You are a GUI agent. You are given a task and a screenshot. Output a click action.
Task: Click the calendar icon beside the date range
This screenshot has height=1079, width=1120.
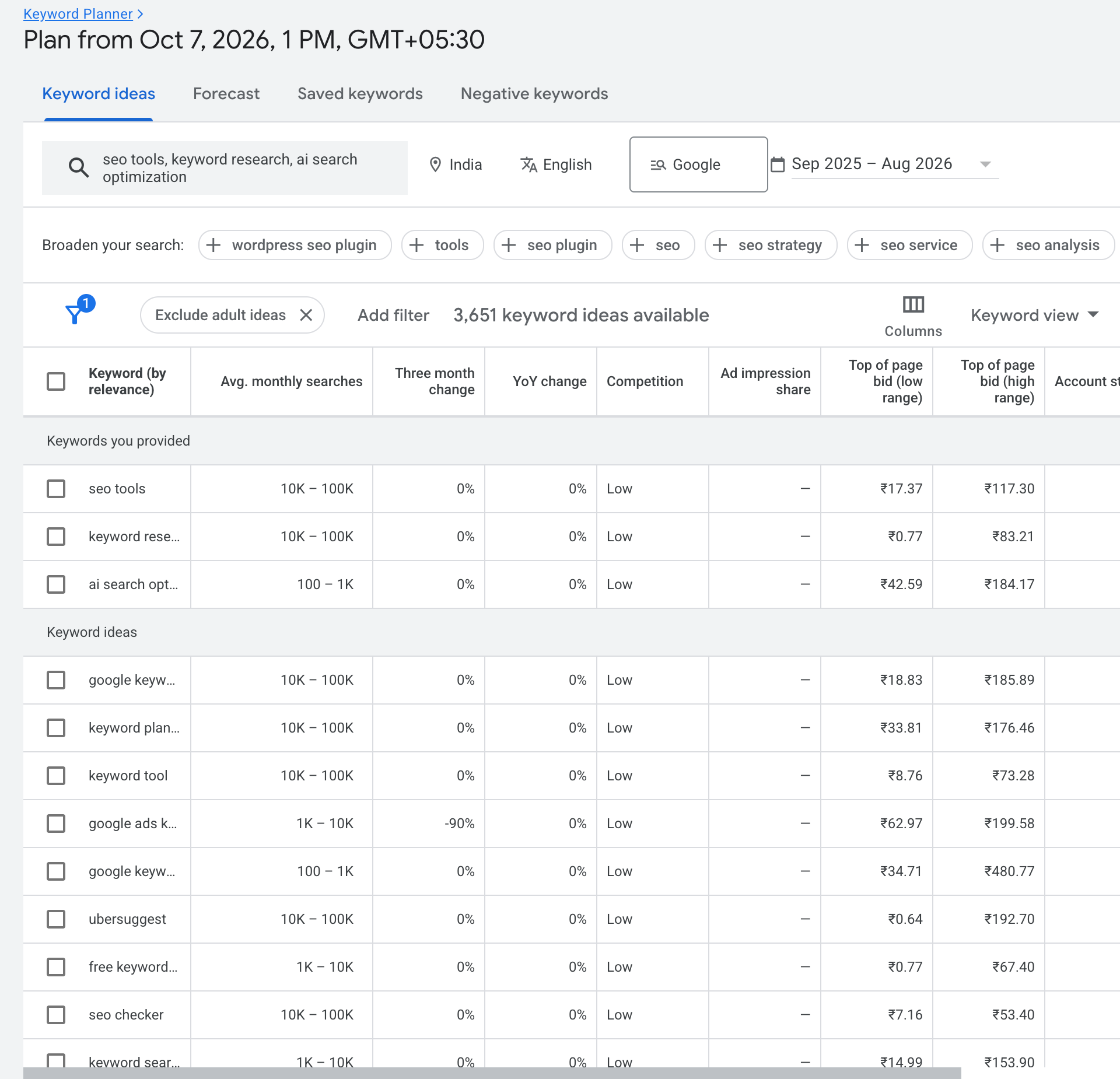[778, 164]
